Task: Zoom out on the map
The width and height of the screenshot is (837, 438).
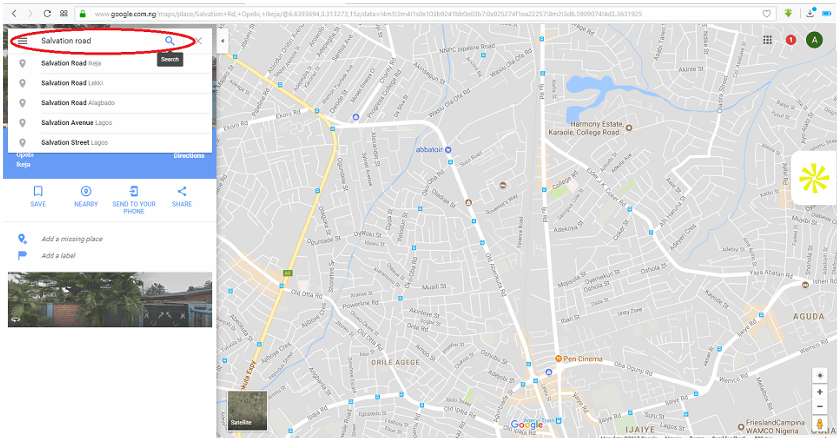Action: [x=820, y=408]
